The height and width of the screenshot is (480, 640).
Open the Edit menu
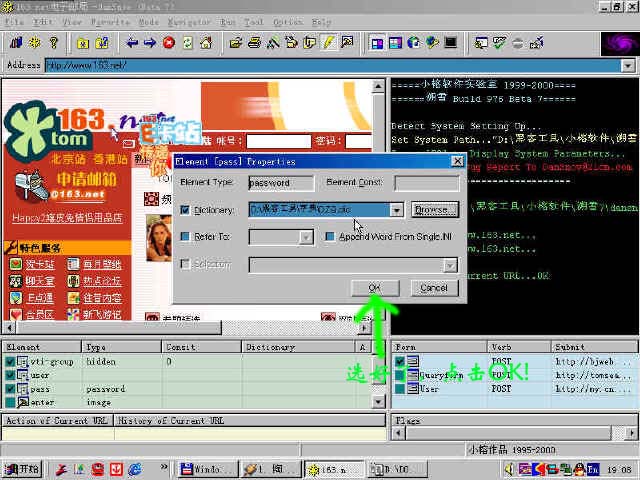(42, 22)
